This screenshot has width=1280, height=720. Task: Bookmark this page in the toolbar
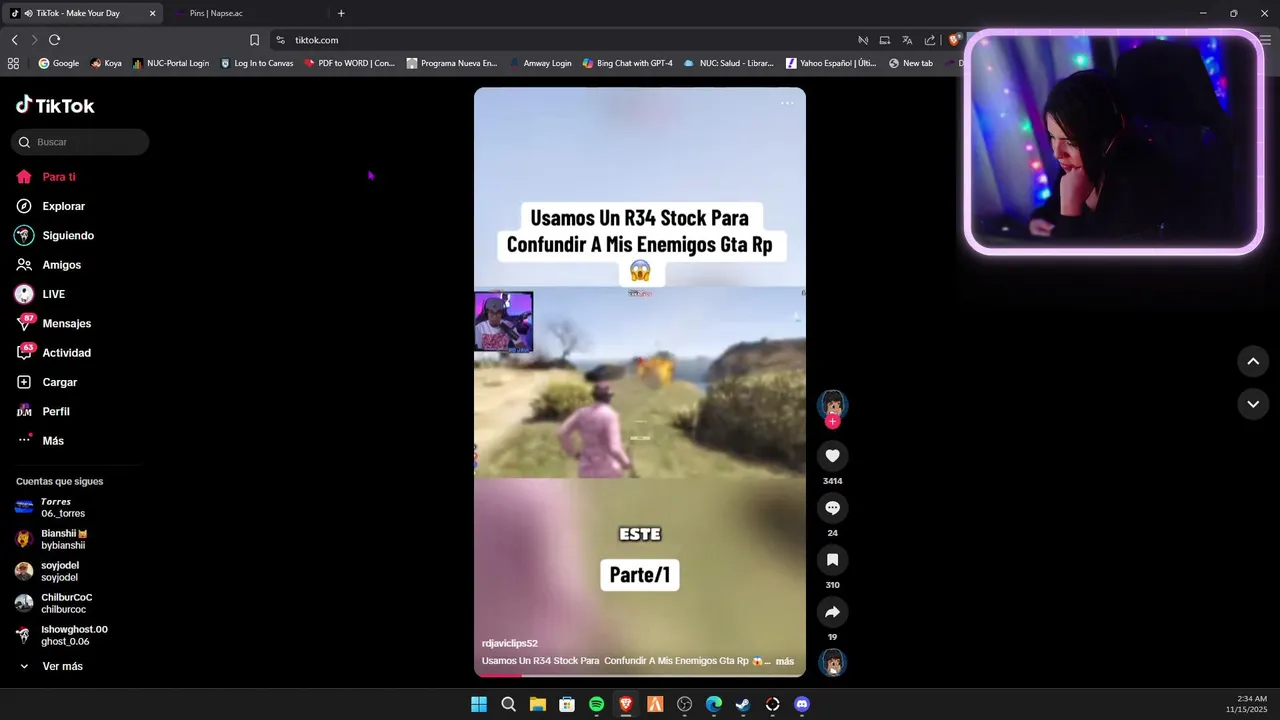tap(254, 40)
